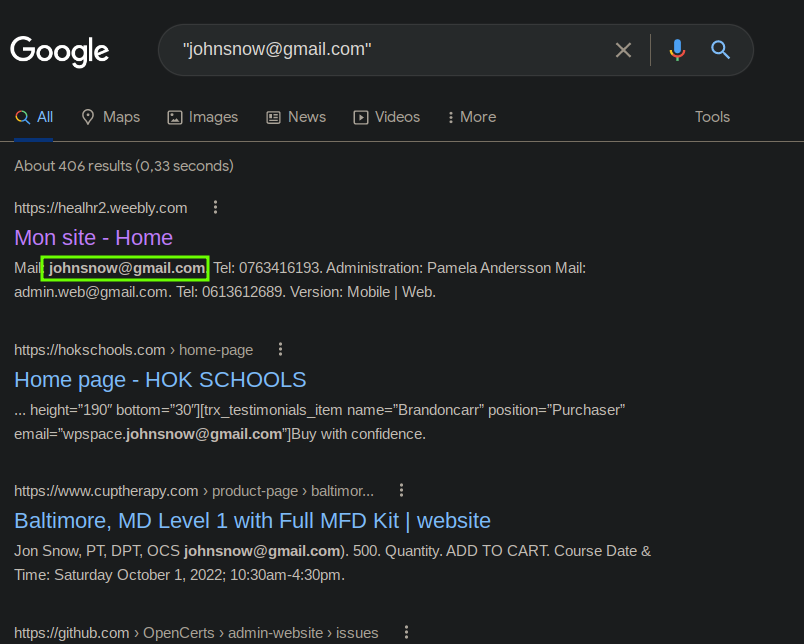This screenshot has height=644, width=804.
Task: Clear the search query with X icon
Action: point(623,50)
